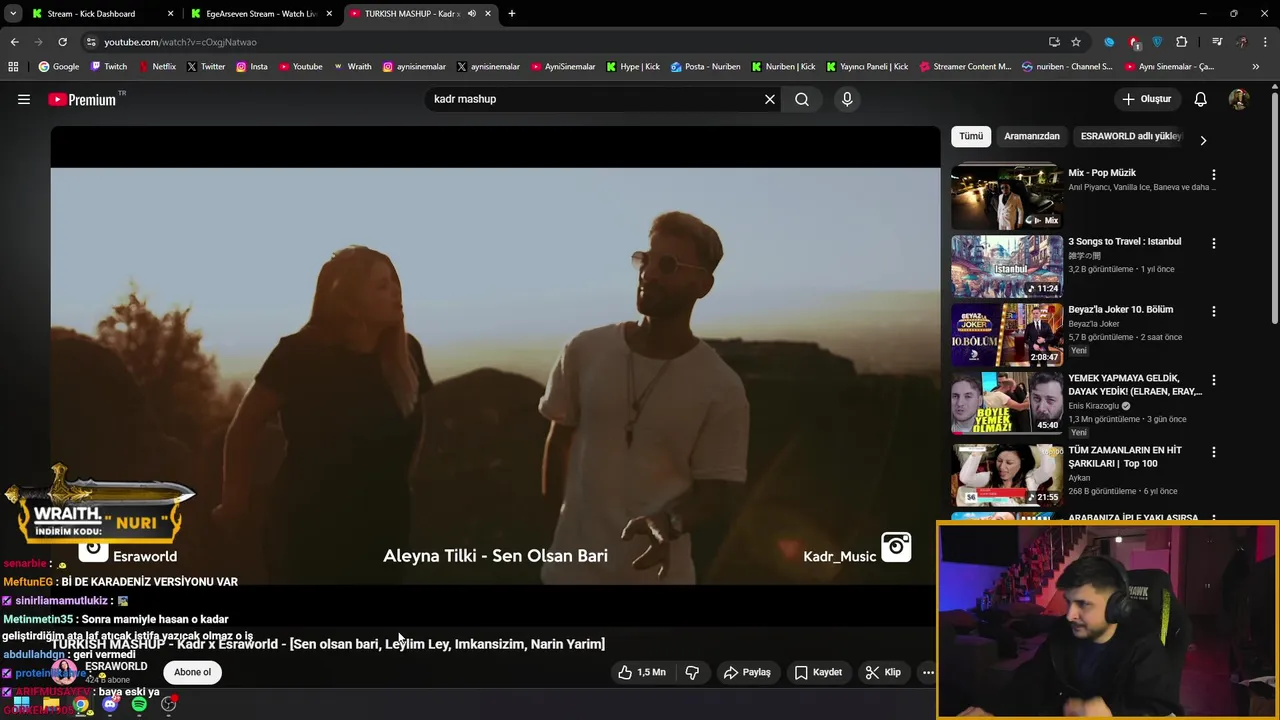The image size is (1280, 720).
Task: Open YEMEK YAPMAYA GELDİK video thumbnail
Action: (x=1007, y=403)
